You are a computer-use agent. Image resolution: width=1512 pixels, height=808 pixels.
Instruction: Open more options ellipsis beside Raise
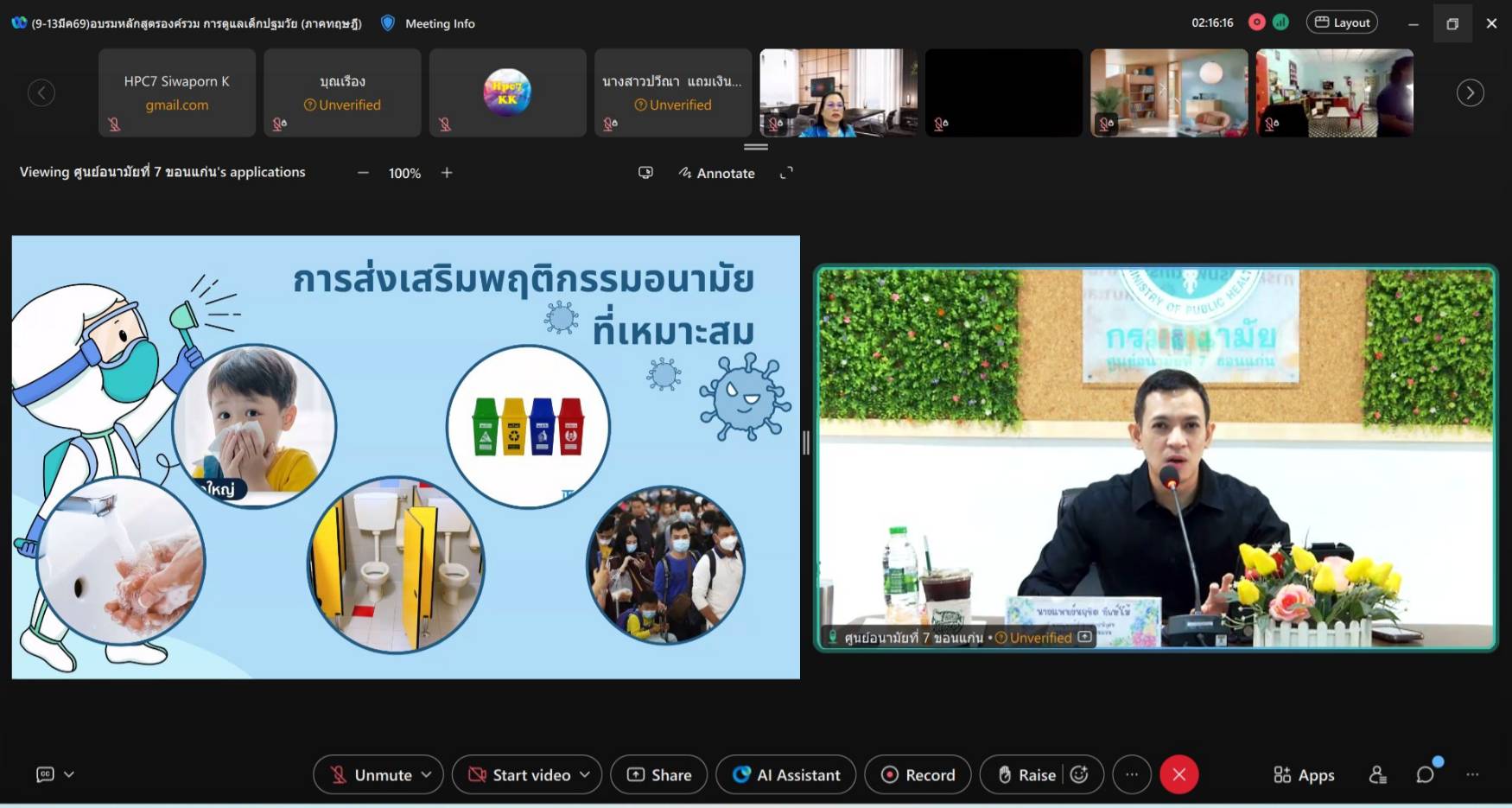[x=1131, y=774]
